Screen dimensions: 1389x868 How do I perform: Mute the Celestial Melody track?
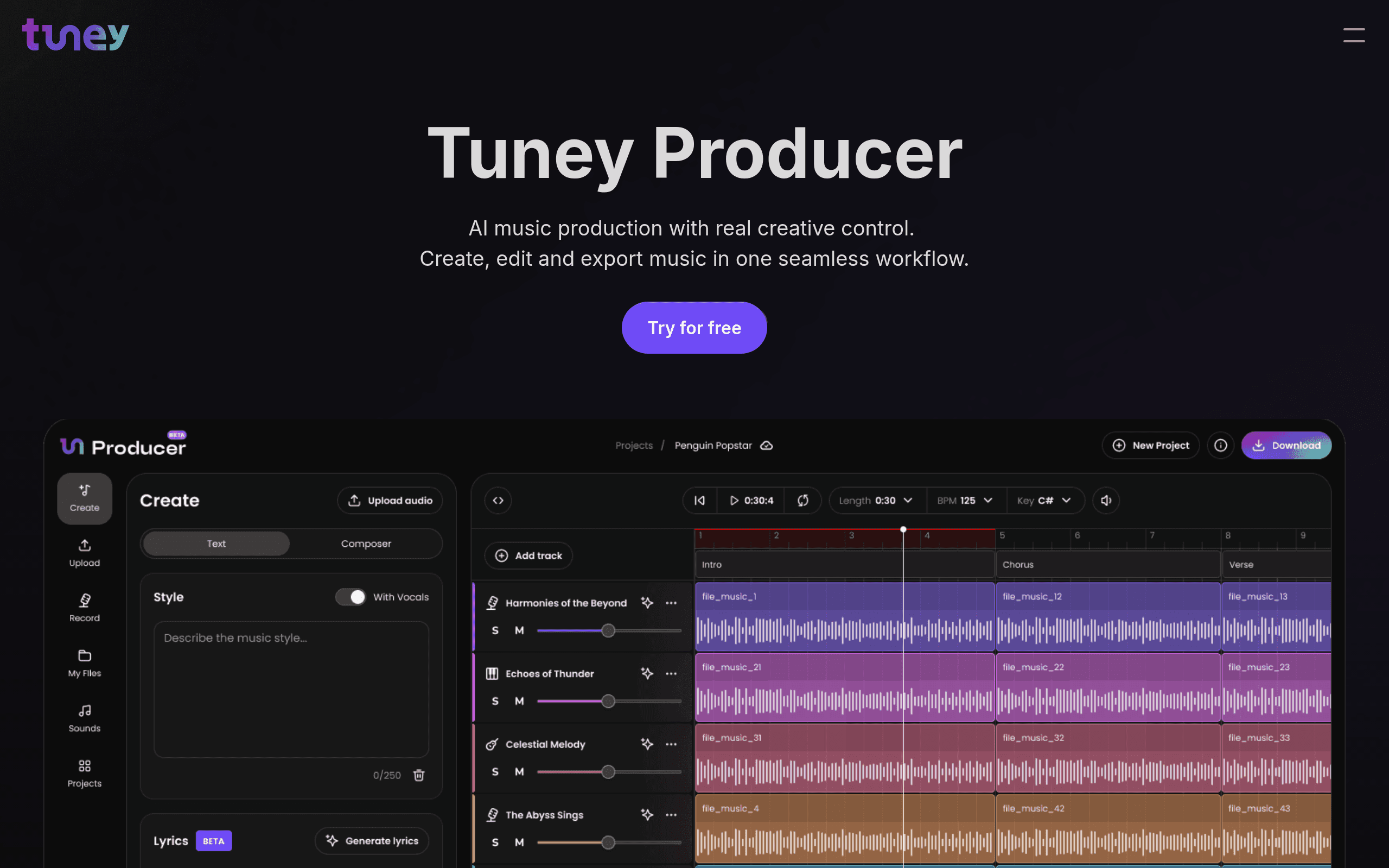pyautogui.click(x=519, y=771)
